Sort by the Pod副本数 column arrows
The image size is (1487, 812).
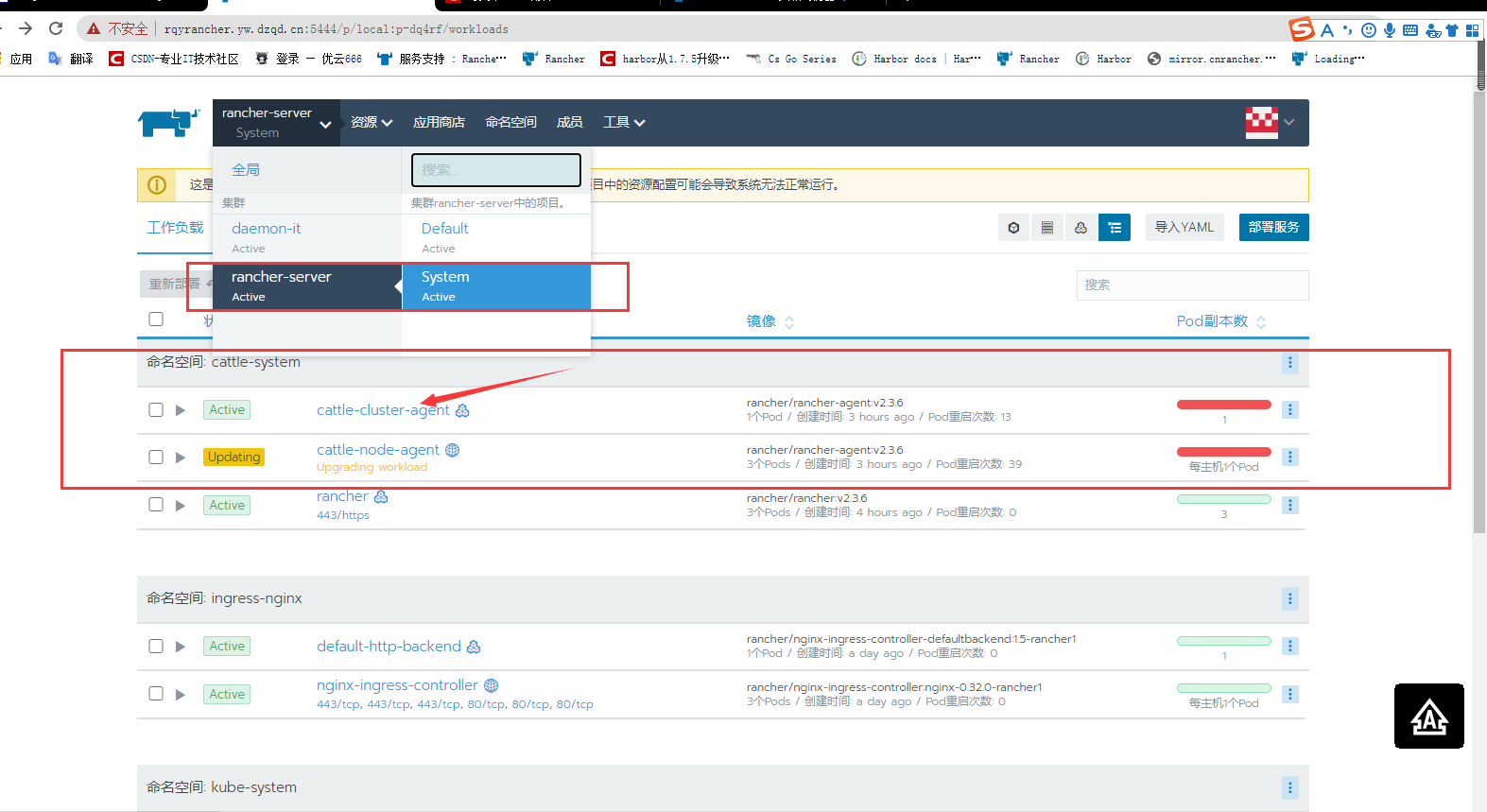(x=1261, y=322)
